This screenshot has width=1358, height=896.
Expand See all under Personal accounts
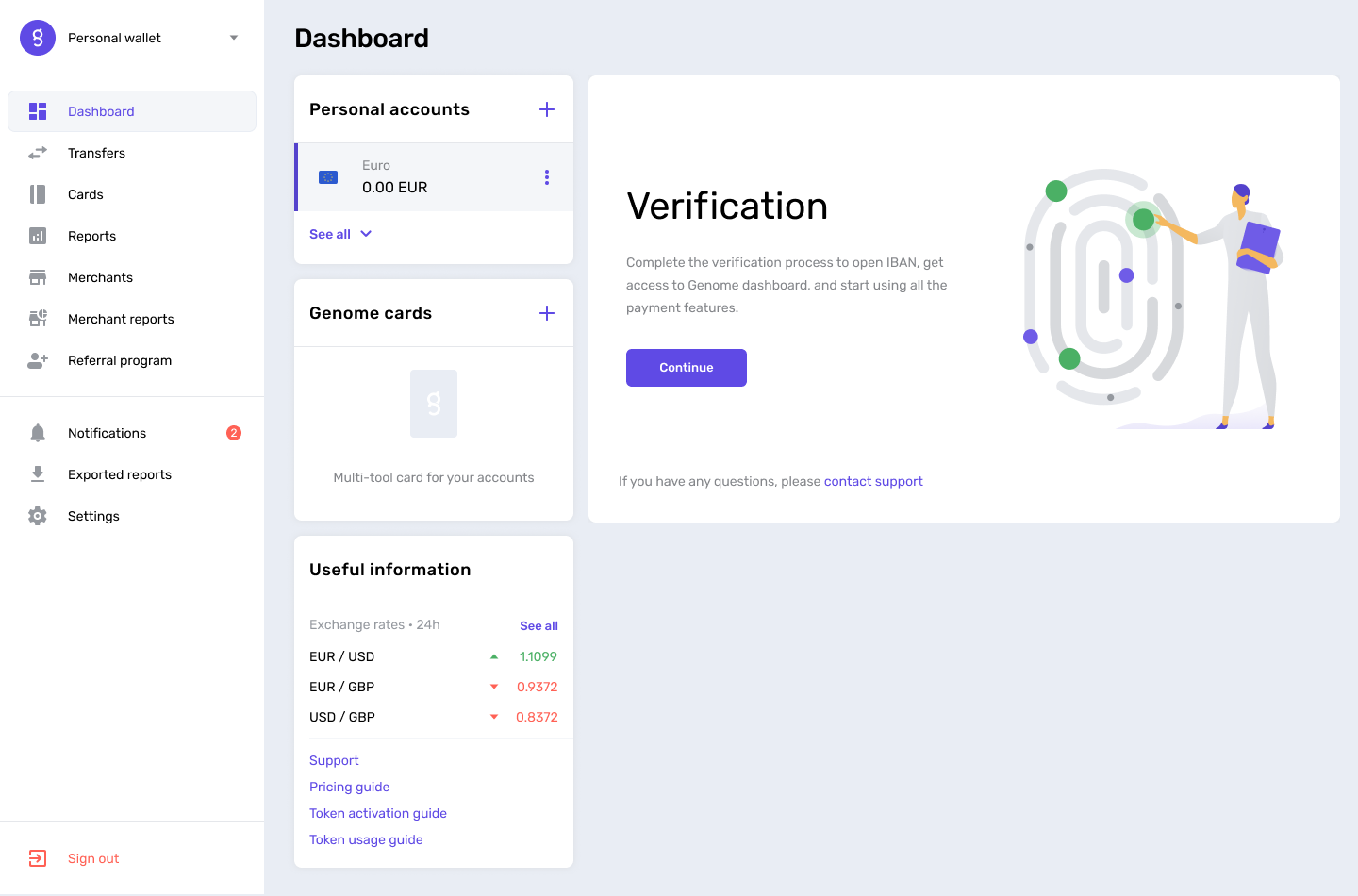click(x=340, y=234)
